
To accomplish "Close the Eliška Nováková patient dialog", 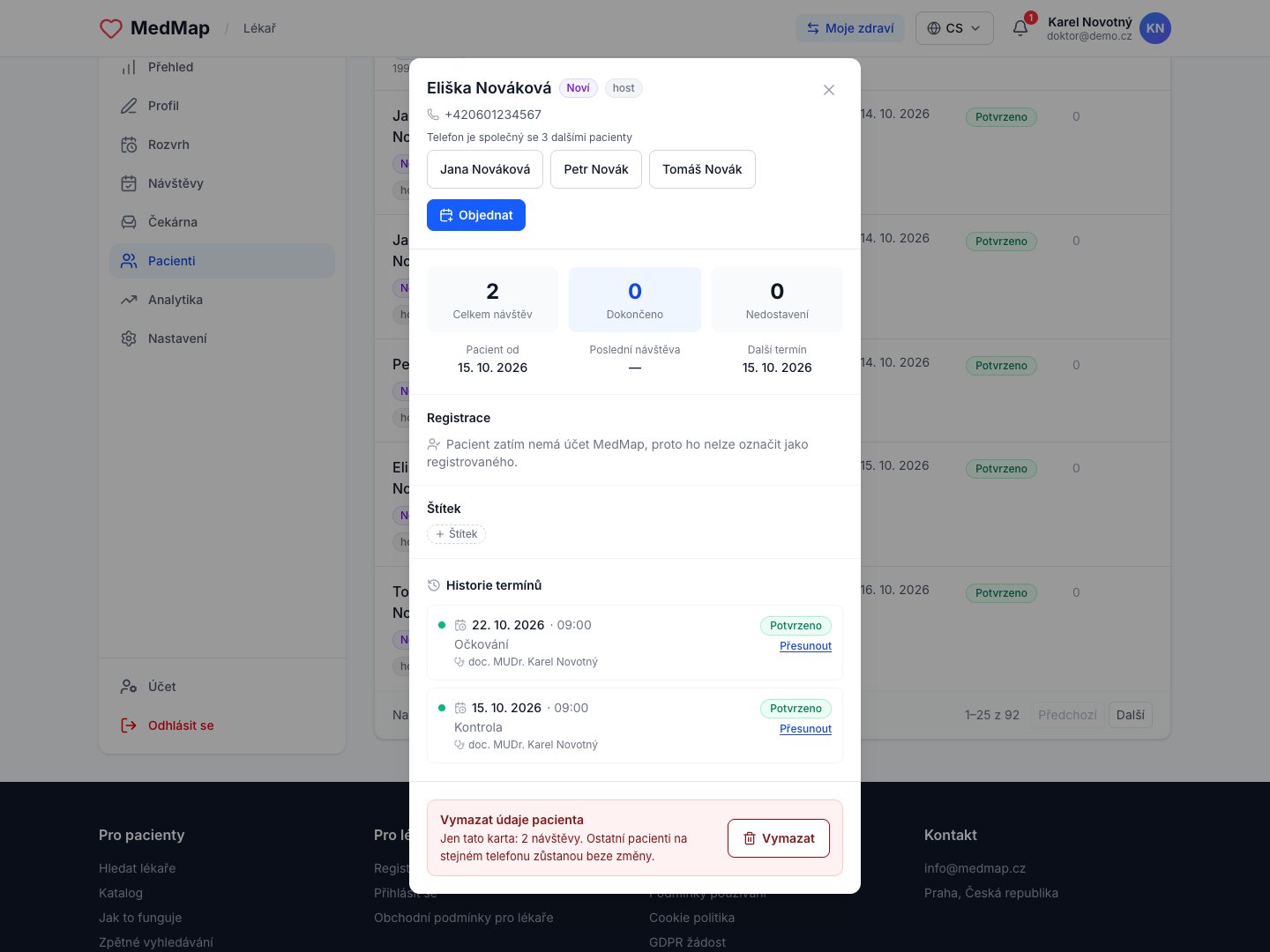I will 829,90.
